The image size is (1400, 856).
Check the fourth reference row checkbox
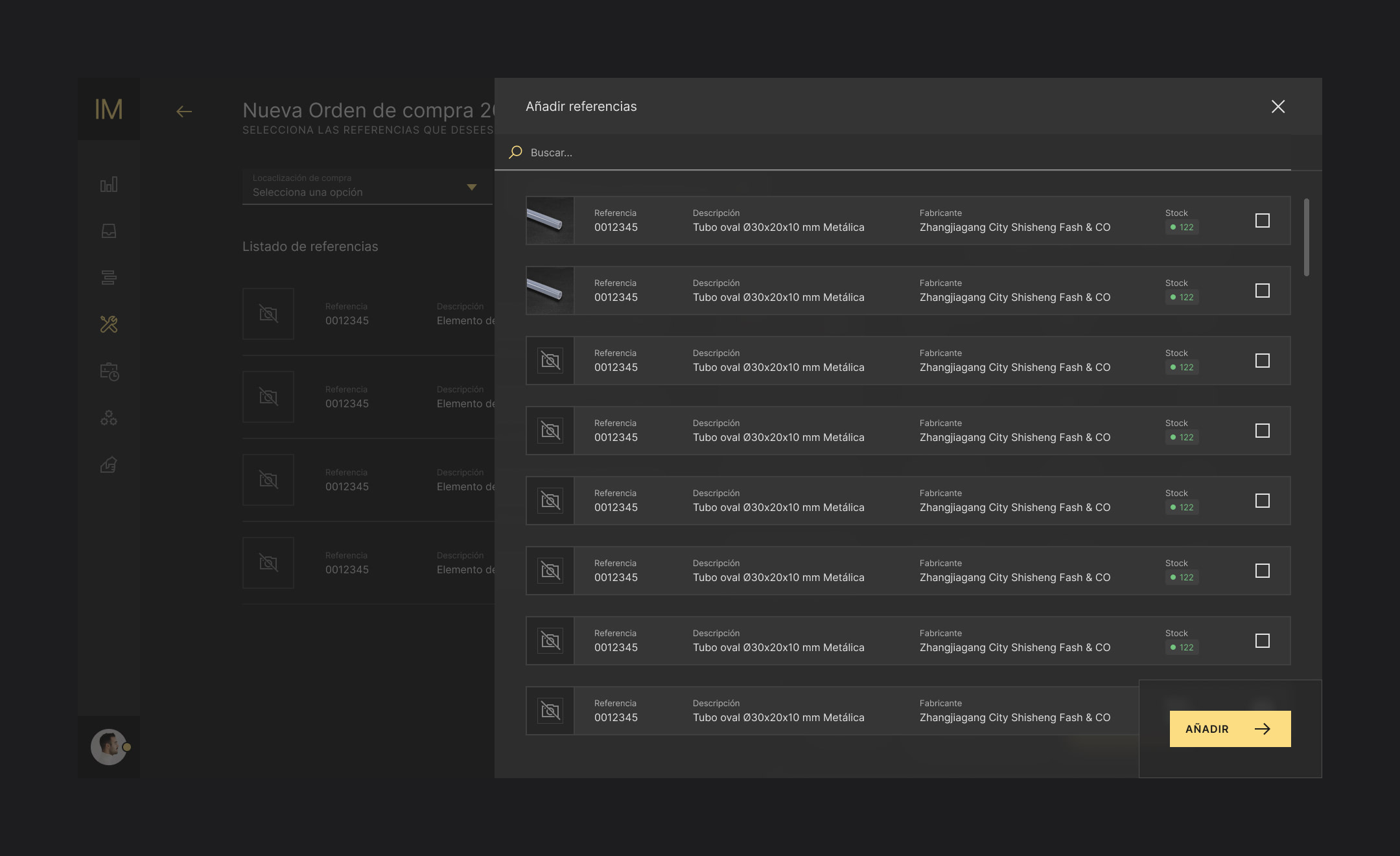tap(1263, 431)
